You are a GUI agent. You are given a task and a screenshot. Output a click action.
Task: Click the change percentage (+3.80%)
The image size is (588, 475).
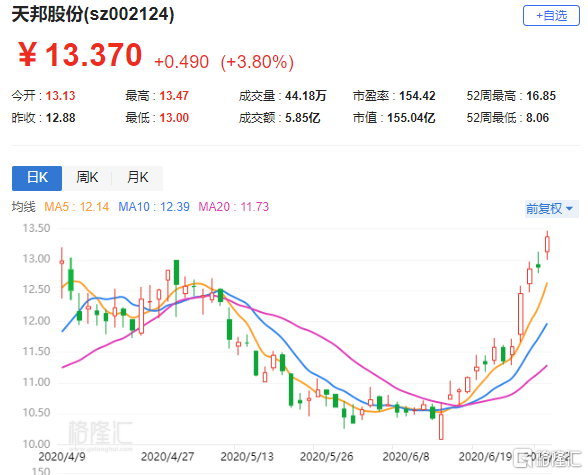pos(257,62)
